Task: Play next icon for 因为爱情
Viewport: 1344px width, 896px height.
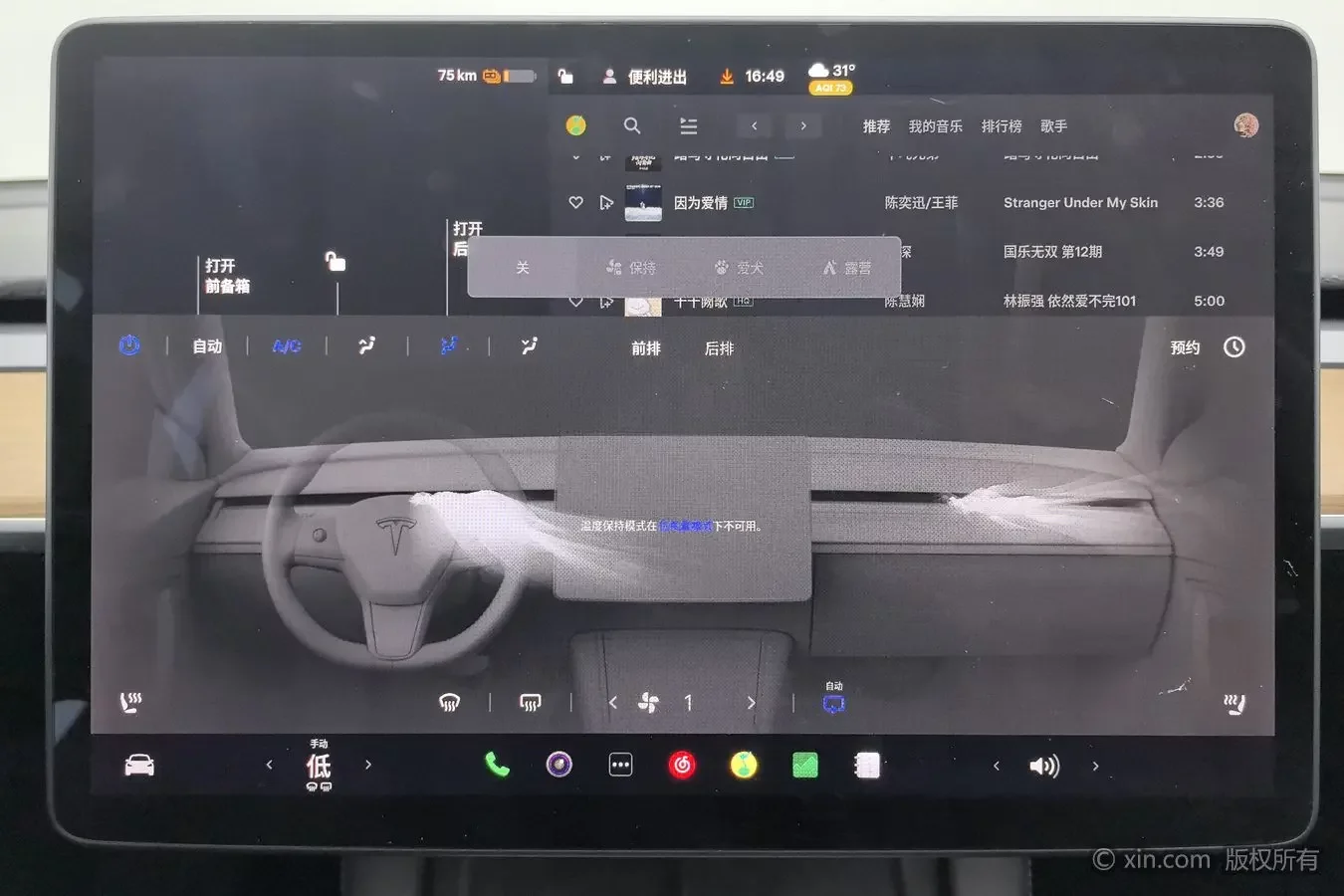Action: tap(606, 202)
